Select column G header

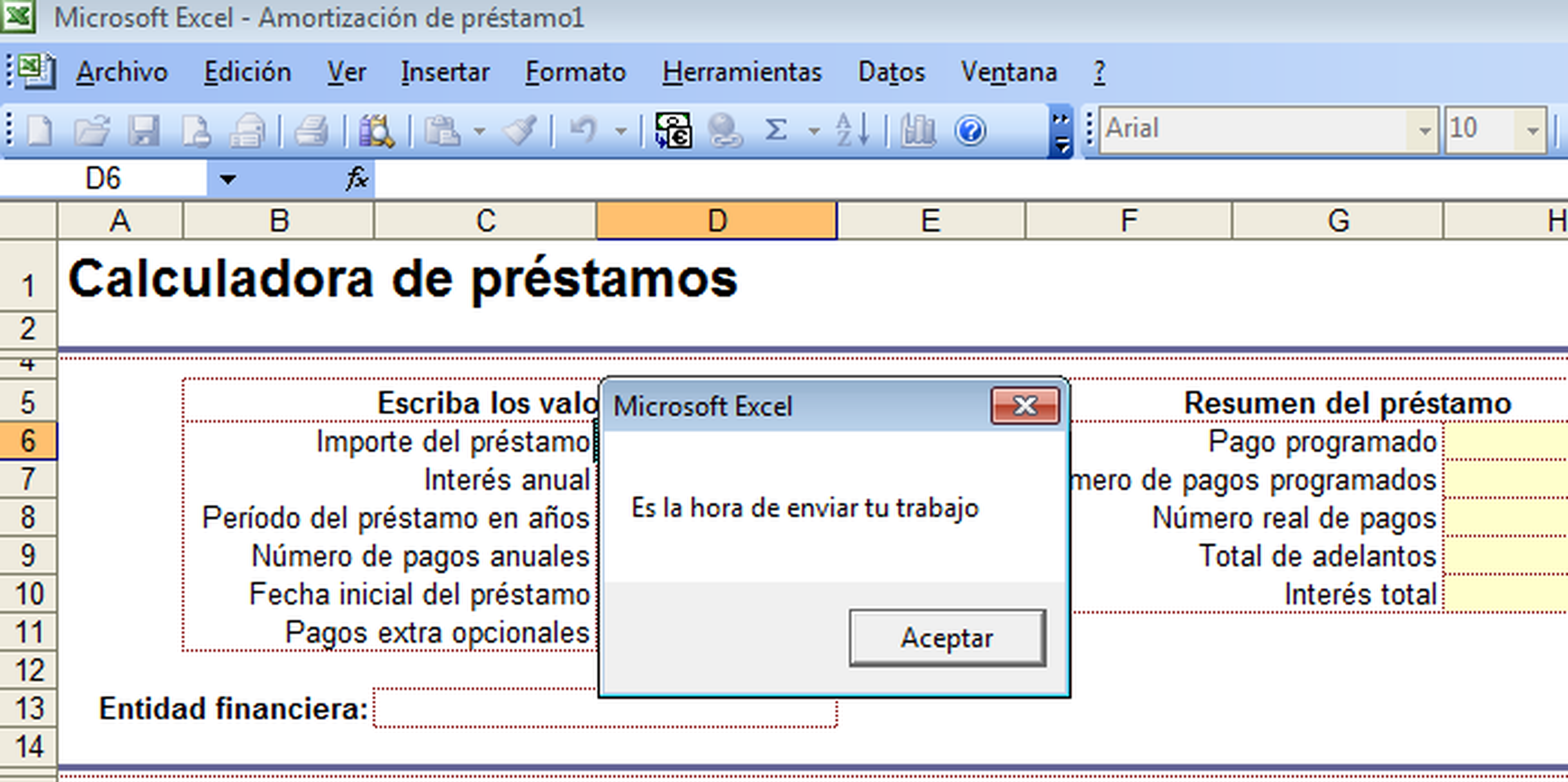(x=1338, y=221)
